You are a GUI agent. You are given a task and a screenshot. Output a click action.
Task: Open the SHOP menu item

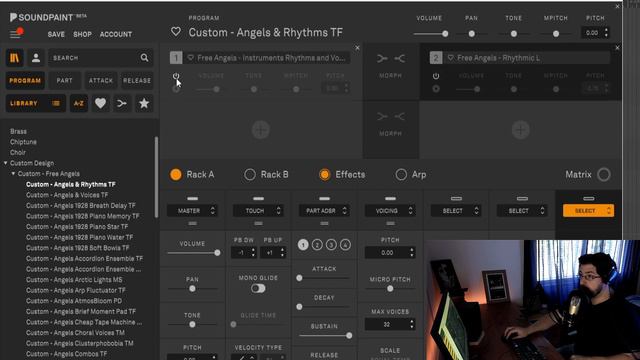tap(82, 34)
